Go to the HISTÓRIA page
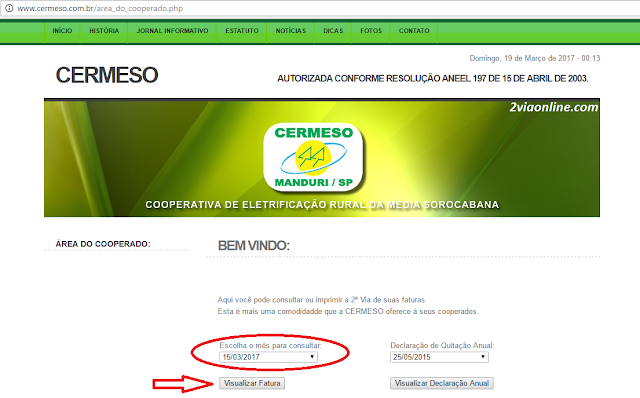Screen dimensions: 640x398 pos(104,31)
